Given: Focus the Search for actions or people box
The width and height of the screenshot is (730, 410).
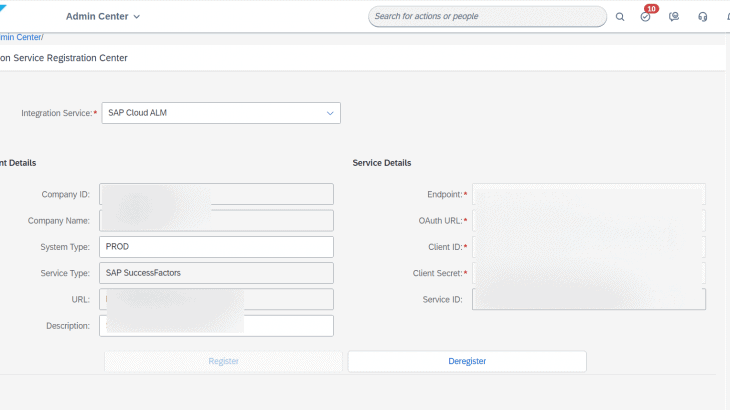Looking at the screenshot, I should (x=487, y=16).
